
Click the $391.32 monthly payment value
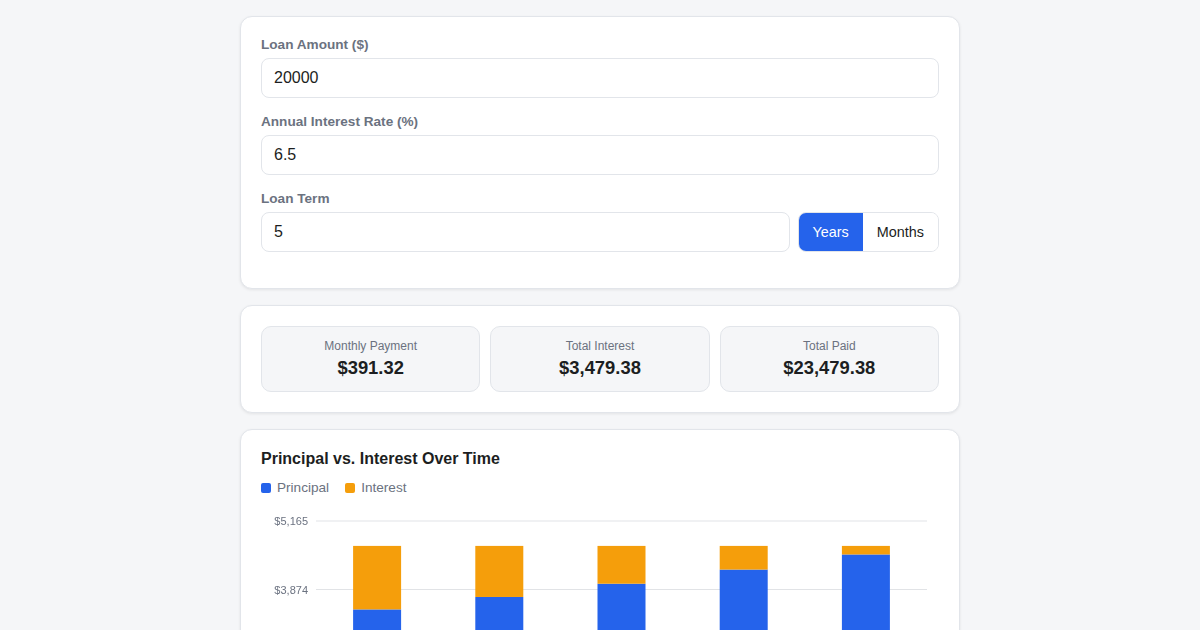[x=370, y=368]
